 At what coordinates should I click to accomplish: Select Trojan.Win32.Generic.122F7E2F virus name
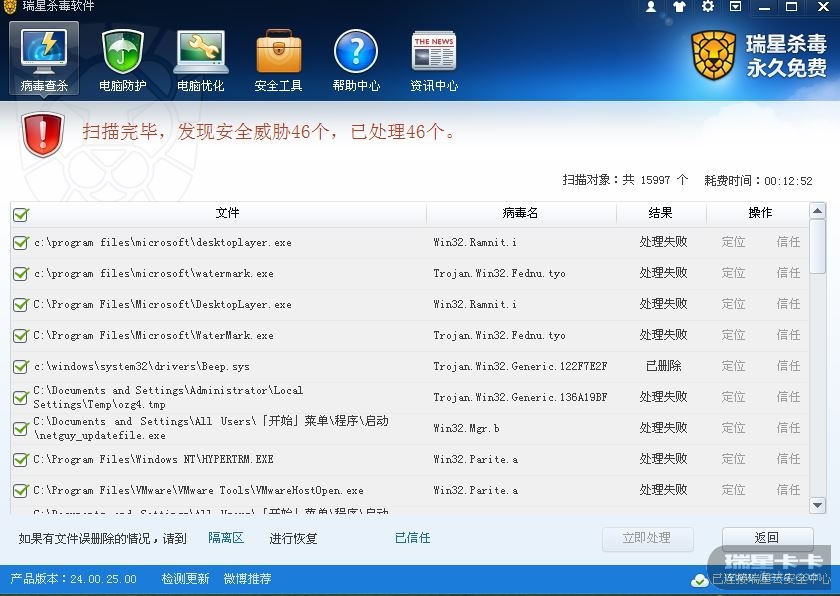click(520, 367)
